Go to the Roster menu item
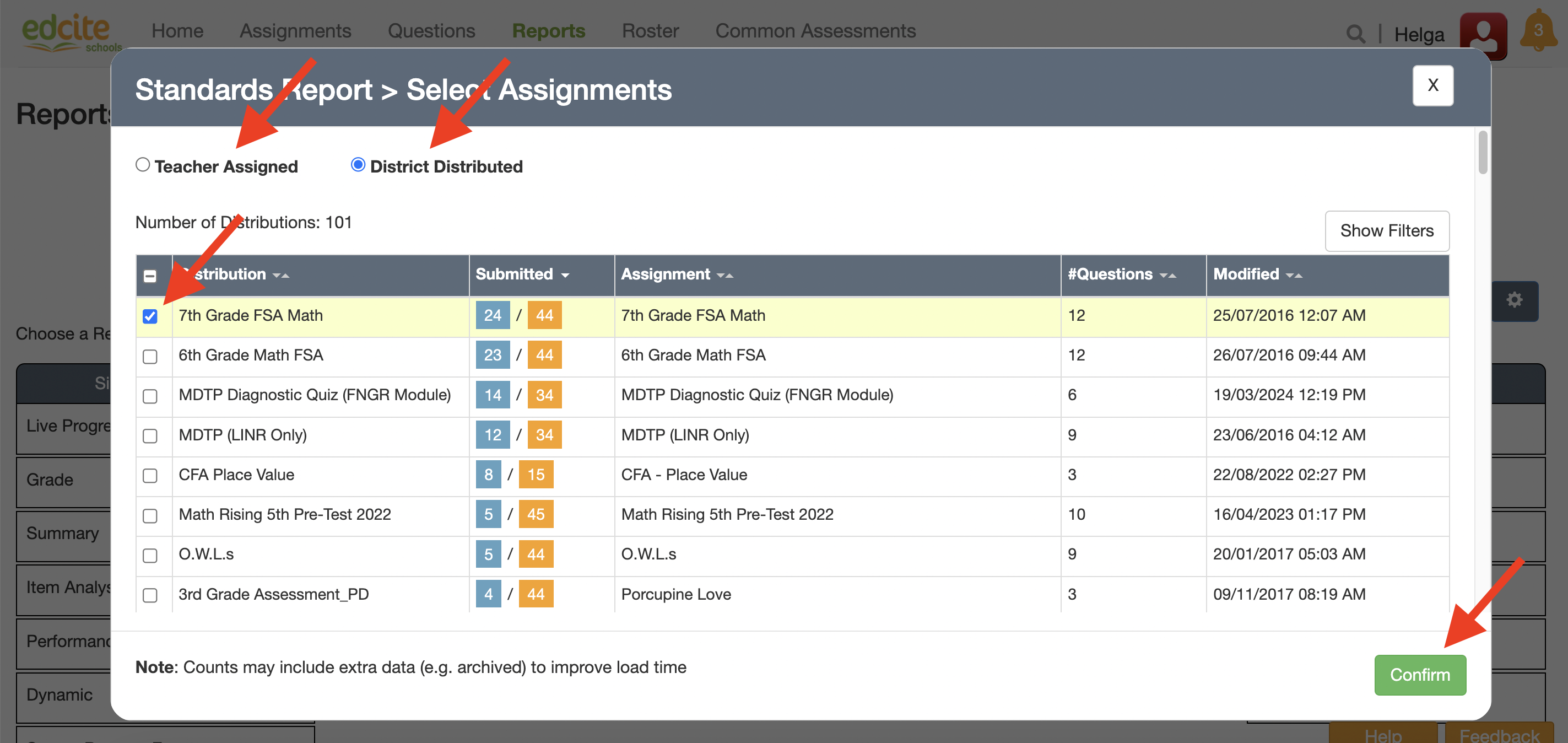The height and width of the screenshot is (743, 1568). coord(650,30)
